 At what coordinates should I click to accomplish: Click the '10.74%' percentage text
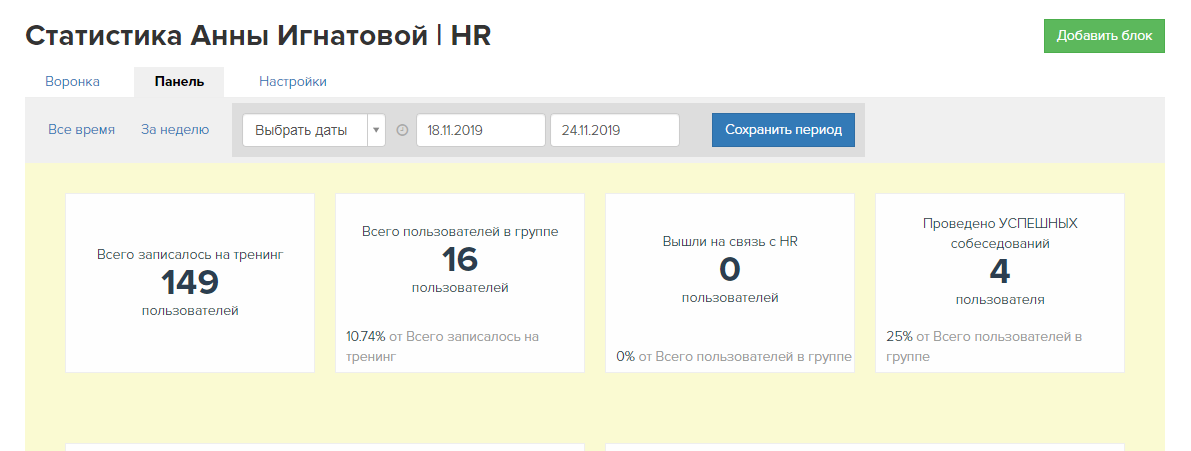pyautogui.click(x=365, y=336)
